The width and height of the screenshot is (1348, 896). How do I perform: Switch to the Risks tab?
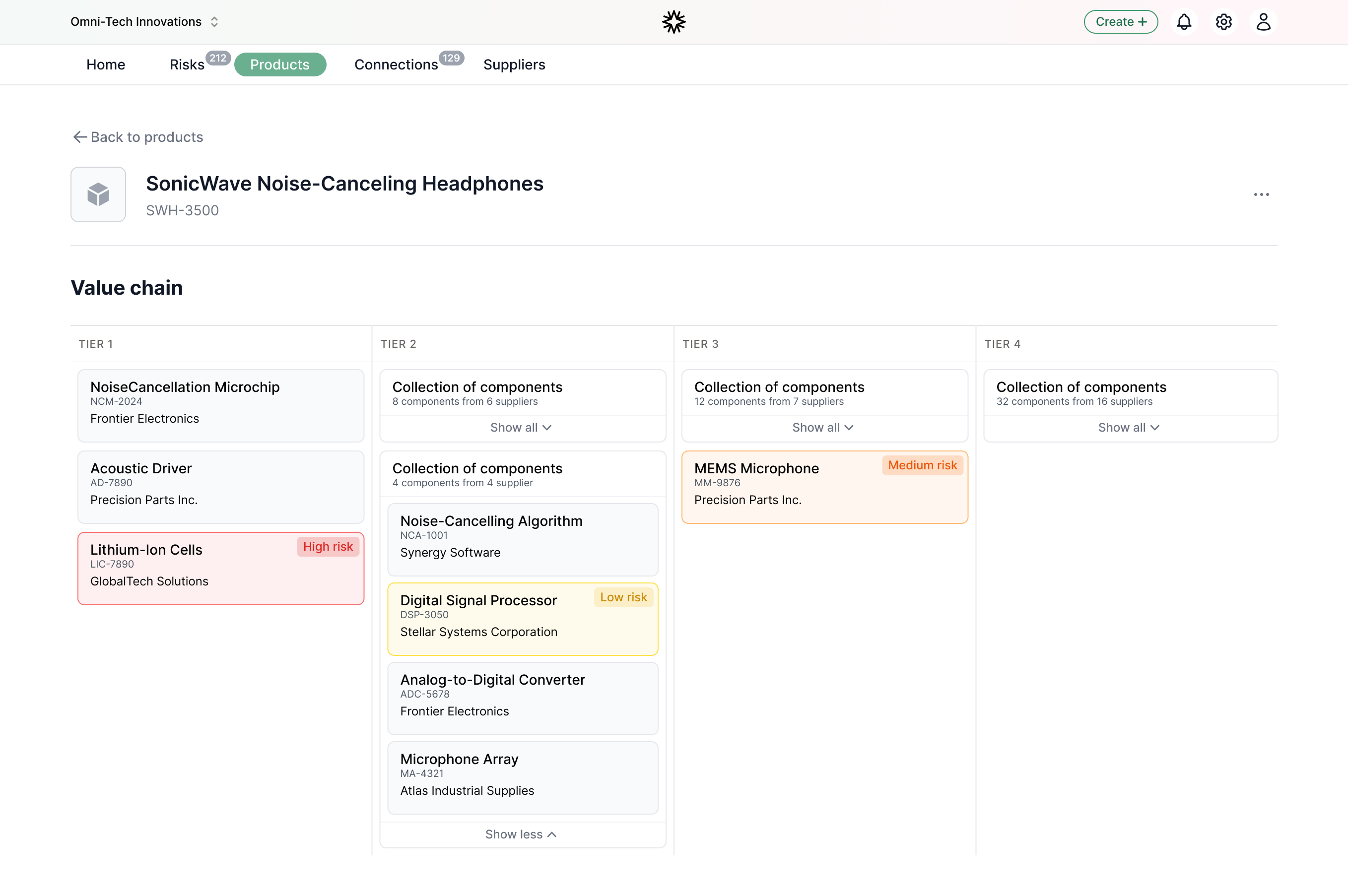pyautogui.click(x=187, y=64)
